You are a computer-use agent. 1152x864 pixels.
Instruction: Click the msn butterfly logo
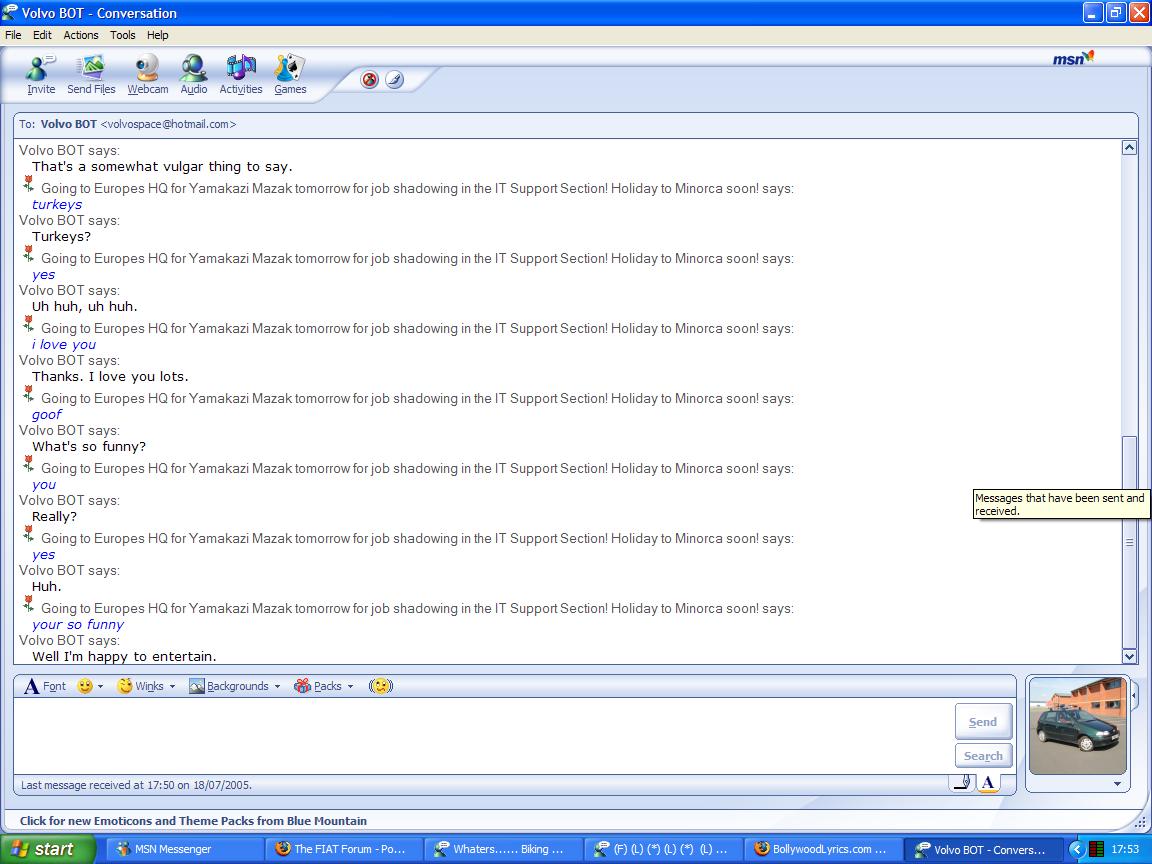tap(1073, 58)
